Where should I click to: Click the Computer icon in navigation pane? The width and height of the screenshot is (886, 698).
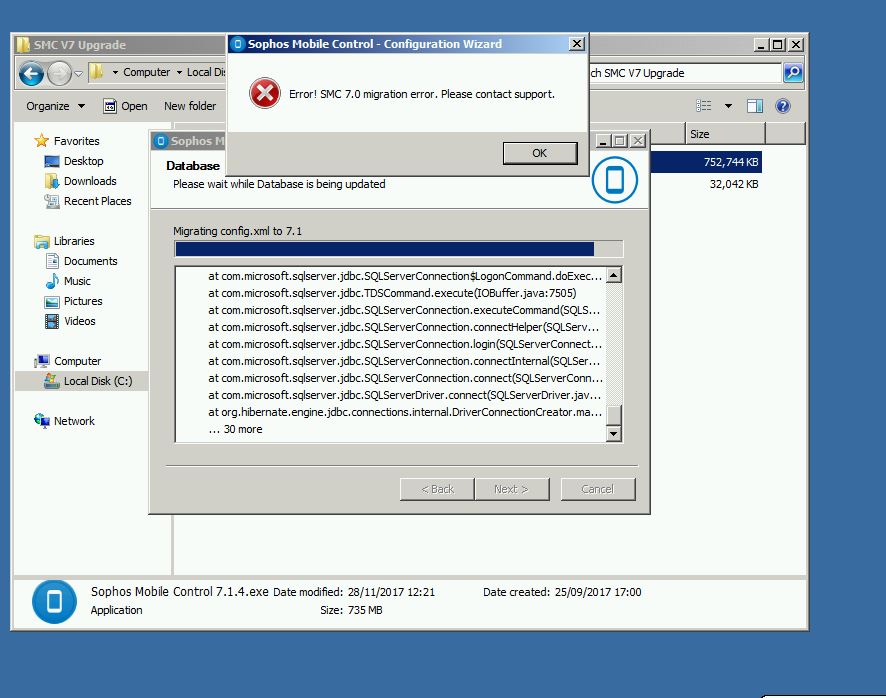[41, 361]
